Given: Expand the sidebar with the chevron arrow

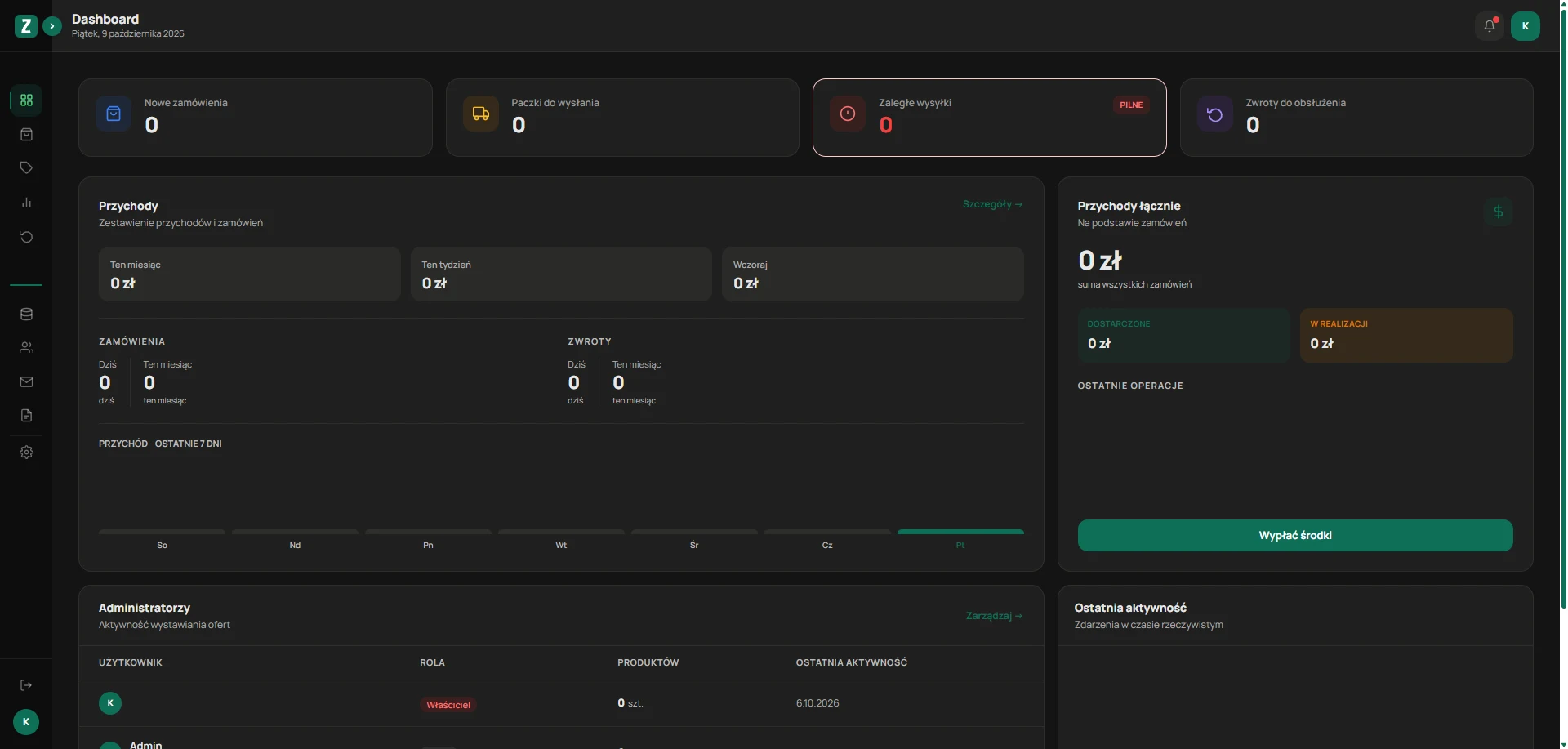Looking at the screenshot, I should pyautogui.click(x=52, y=26).
